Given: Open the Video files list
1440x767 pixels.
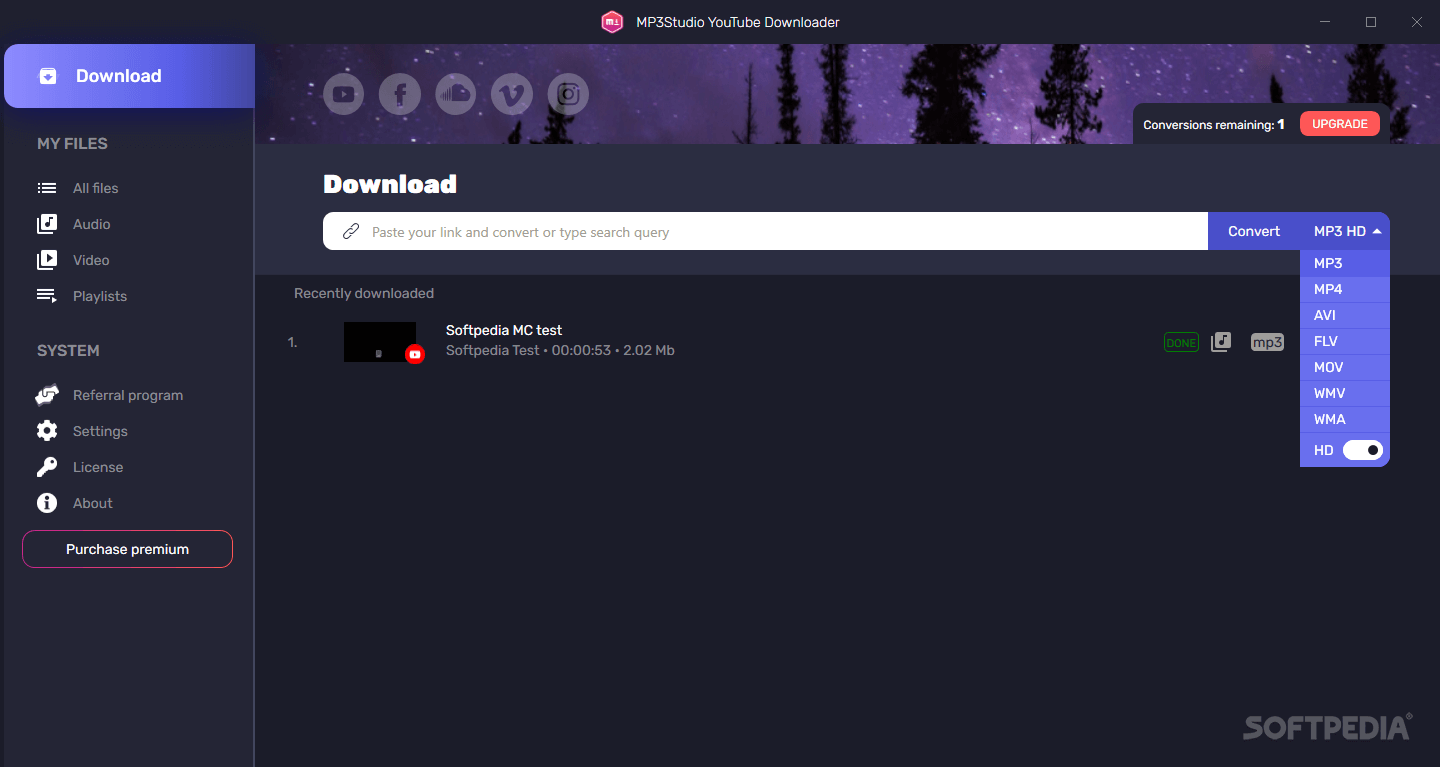Looking at the screenshot, I should coord(91,260).
